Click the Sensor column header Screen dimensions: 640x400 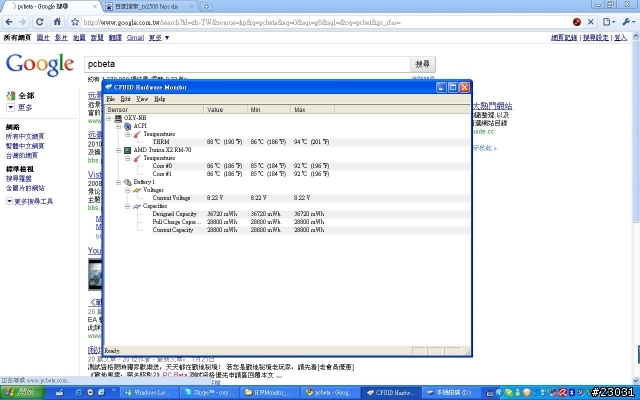(154, 109)
